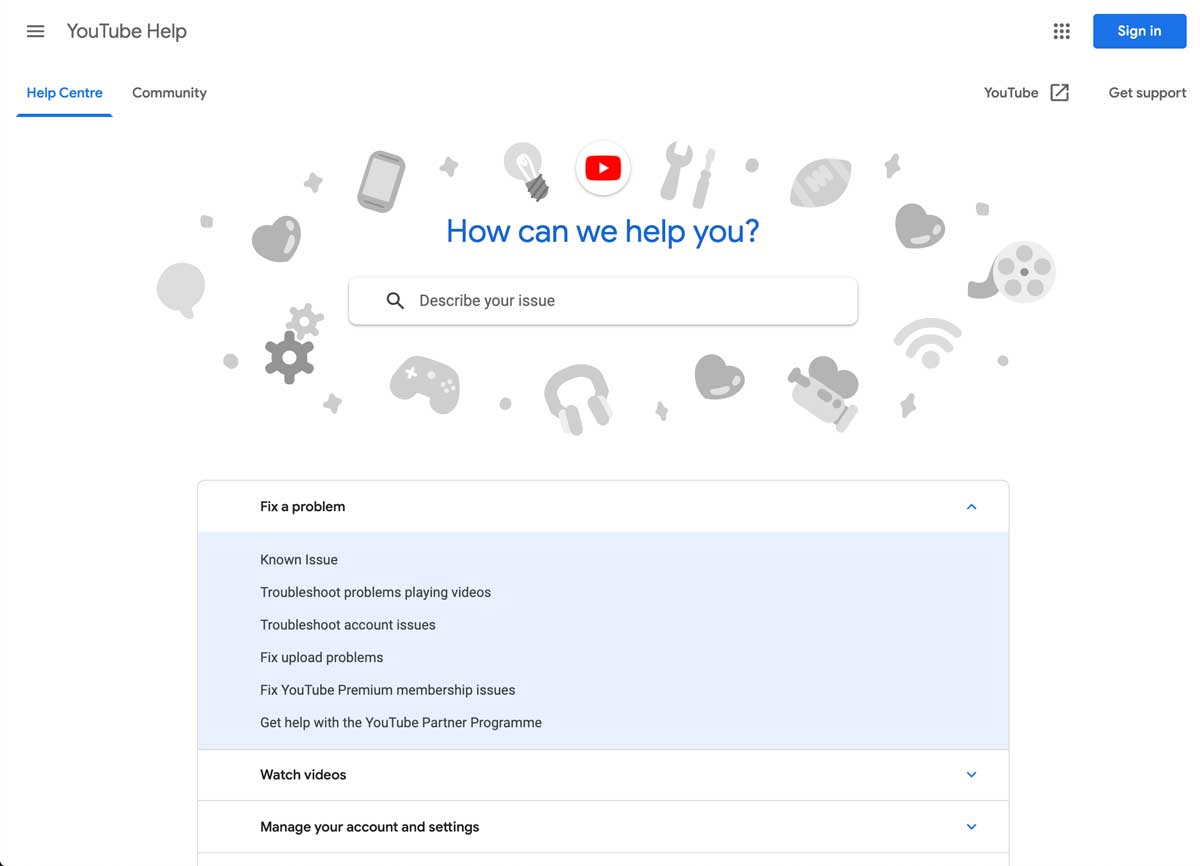Click the headphones illustration
Screen dimensions: 1200x866
tap(578, 398)
